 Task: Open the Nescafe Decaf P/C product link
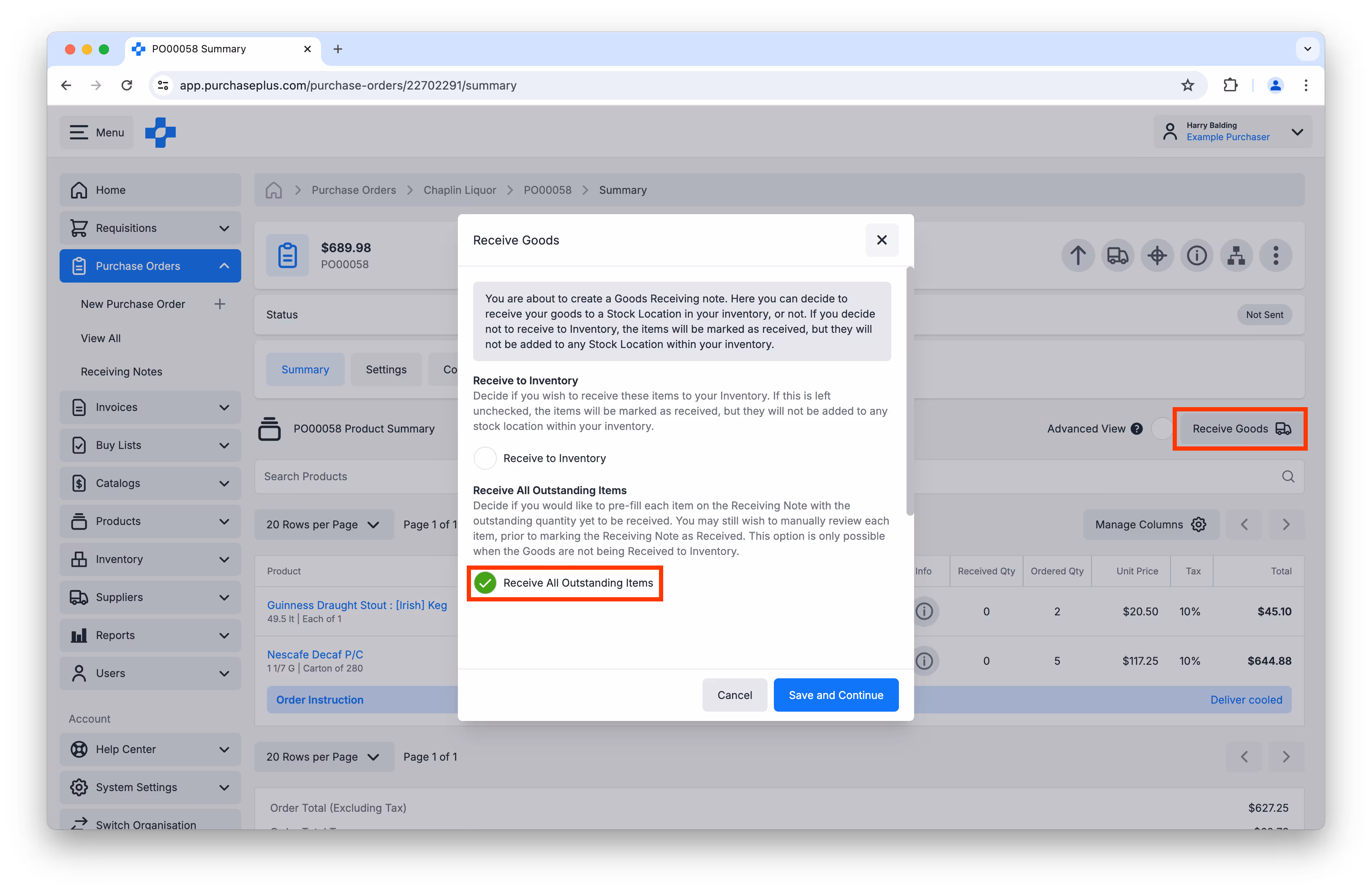pyautogui.click(x=315, y=655)
